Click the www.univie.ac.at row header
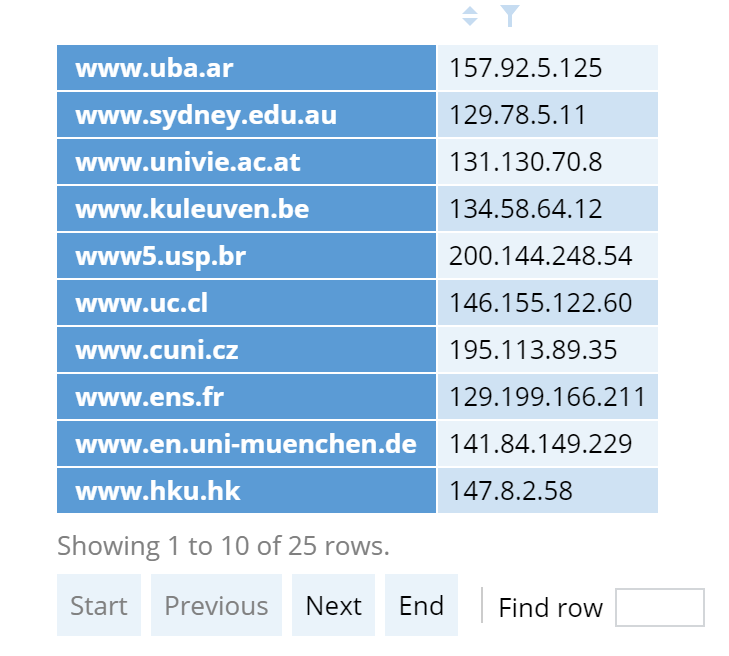The image size is (729, 656). tap(246, 162)
